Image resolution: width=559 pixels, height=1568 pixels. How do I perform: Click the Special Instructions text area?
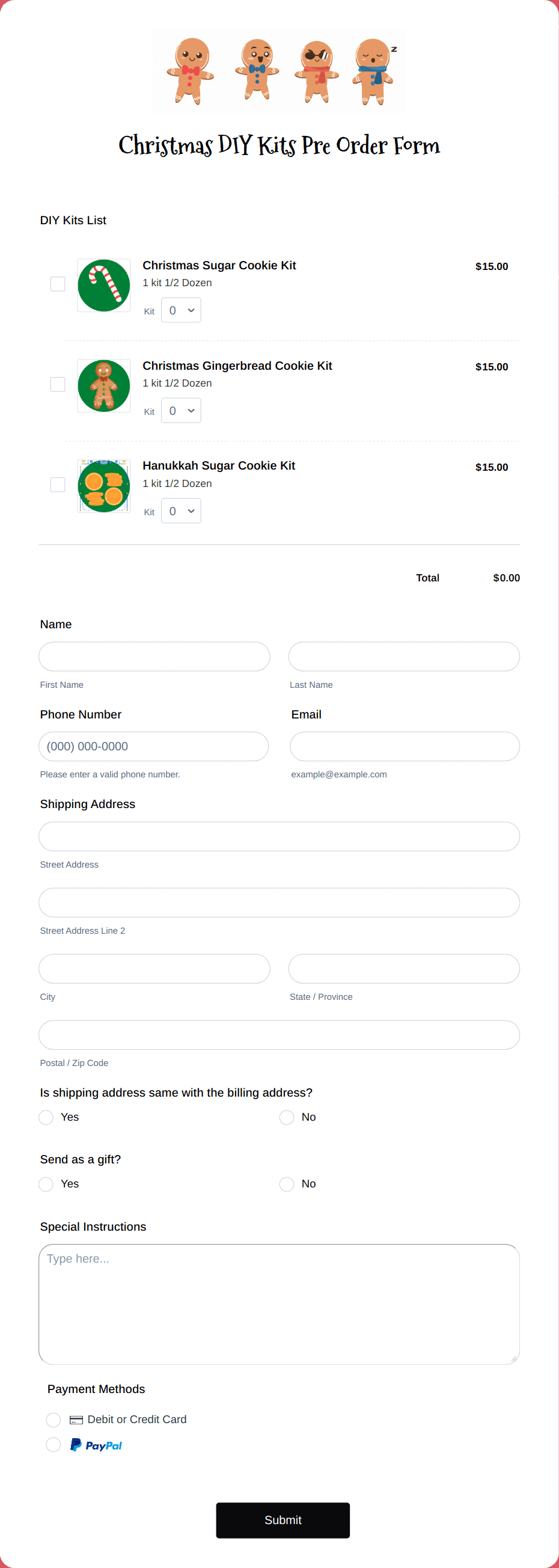279,1305
